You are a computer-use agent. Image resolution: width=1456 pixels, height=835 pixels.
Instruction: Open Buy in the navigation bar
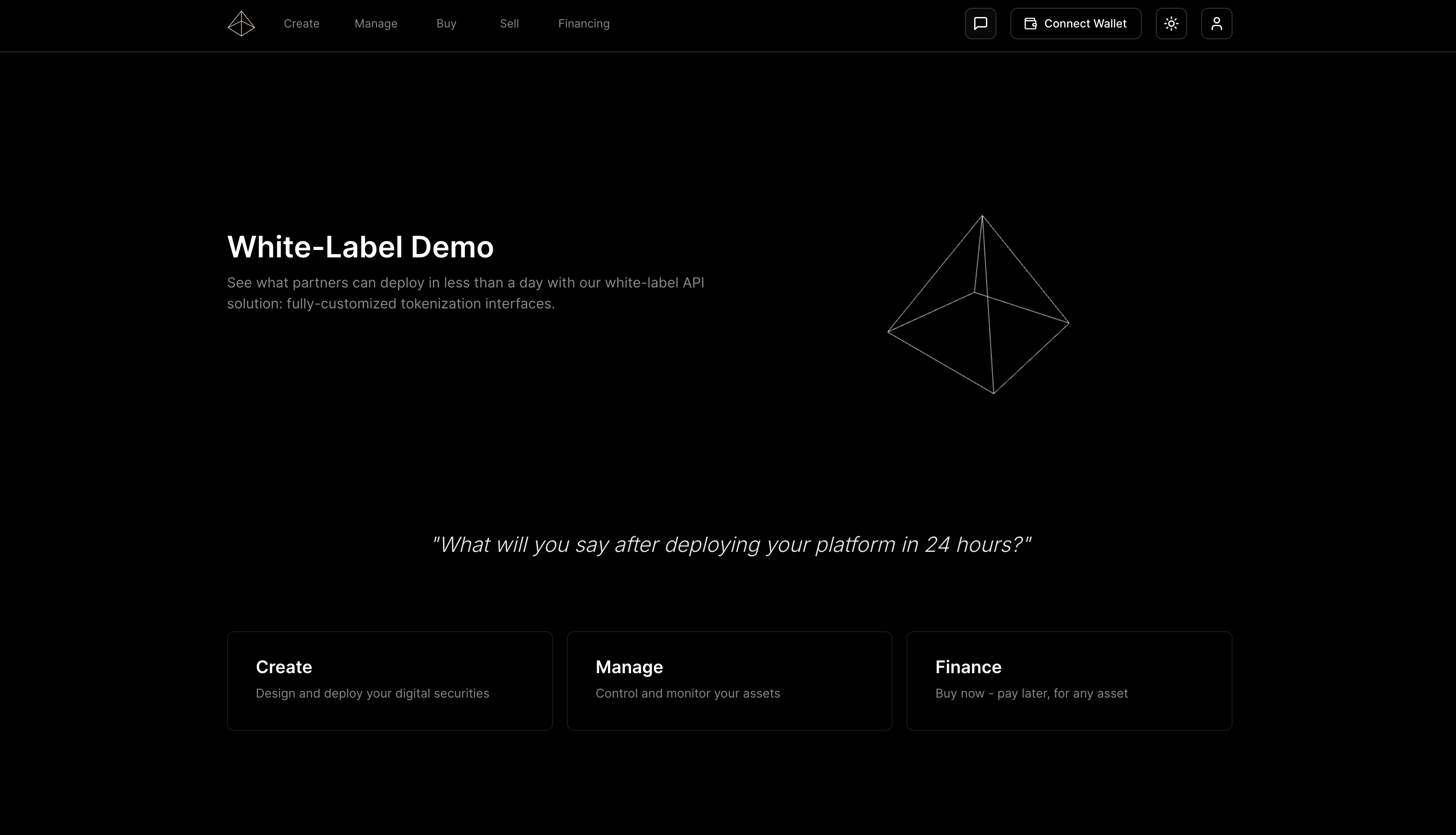point(446,24)
